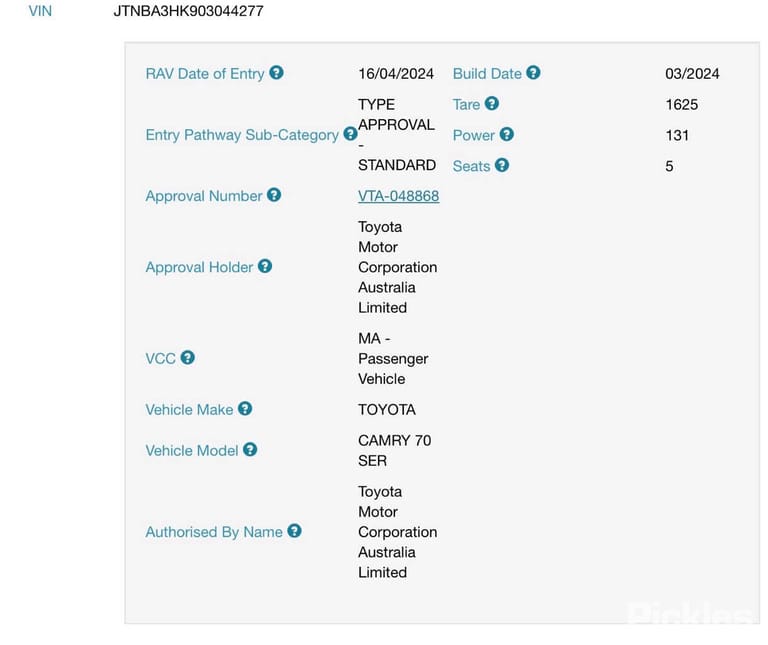
Task: Click the VIN label
Action: [x=40, y=11]
